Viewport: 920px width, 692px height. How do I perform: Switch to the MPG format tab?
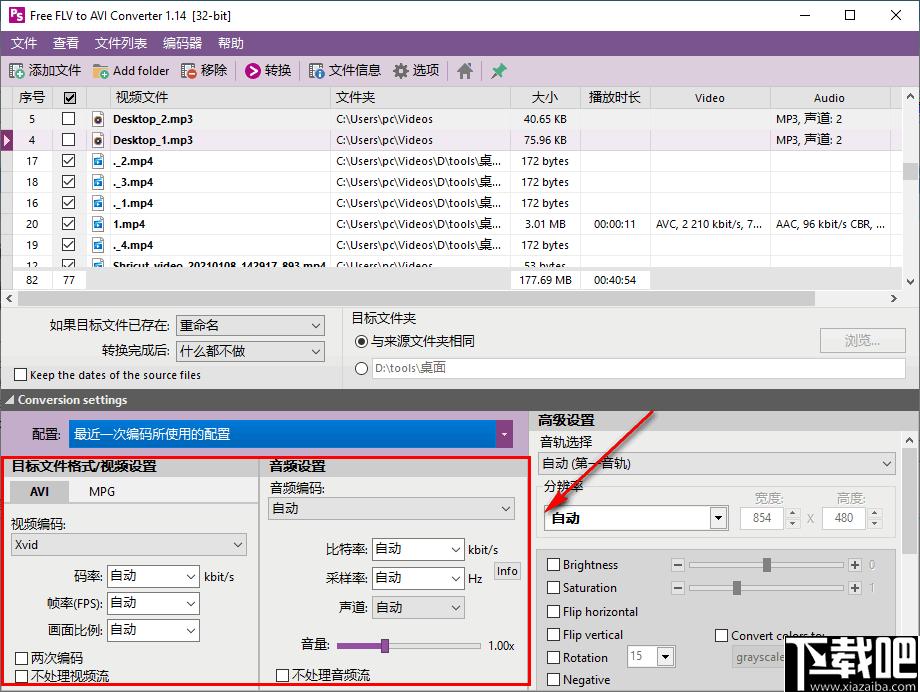(102, 492)
